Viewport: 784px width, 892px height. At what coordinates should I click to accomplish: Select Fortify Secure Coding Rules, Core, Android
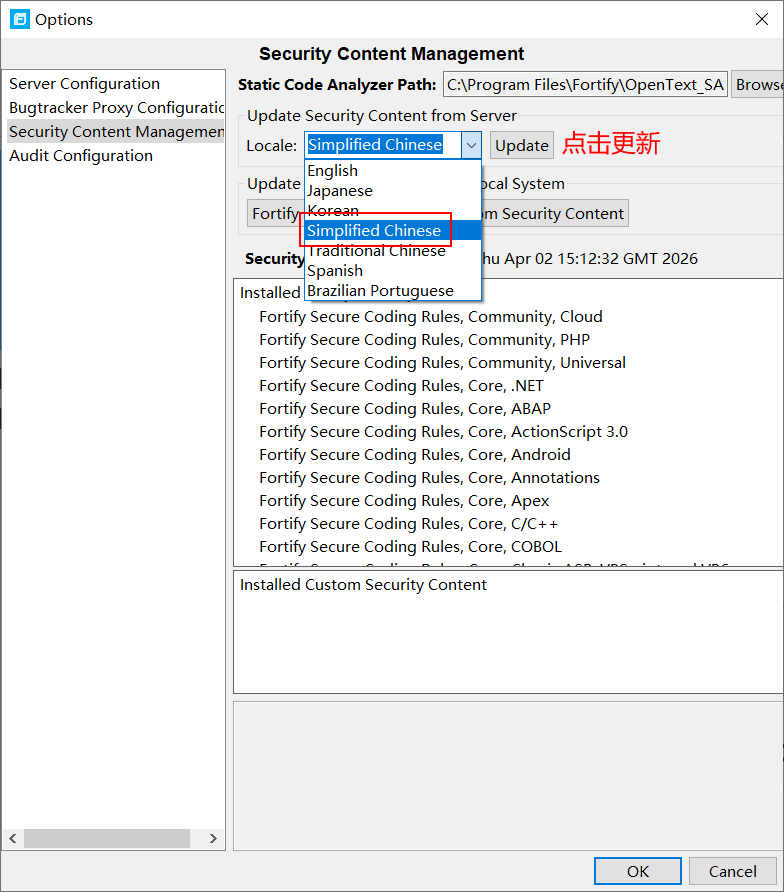[415, 455]
